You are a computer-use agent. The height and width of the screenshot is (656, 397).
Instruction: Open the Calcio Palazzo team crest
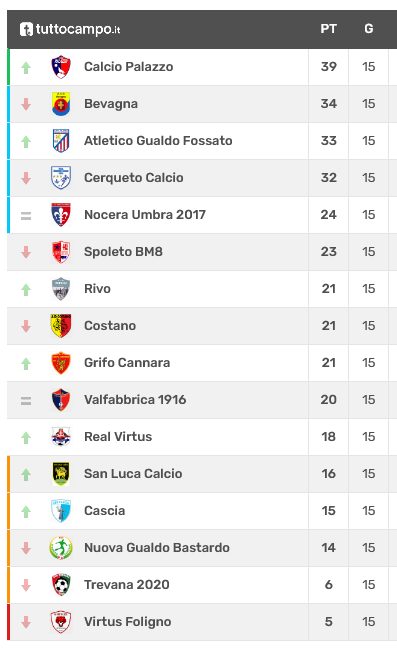click(61, 67)
